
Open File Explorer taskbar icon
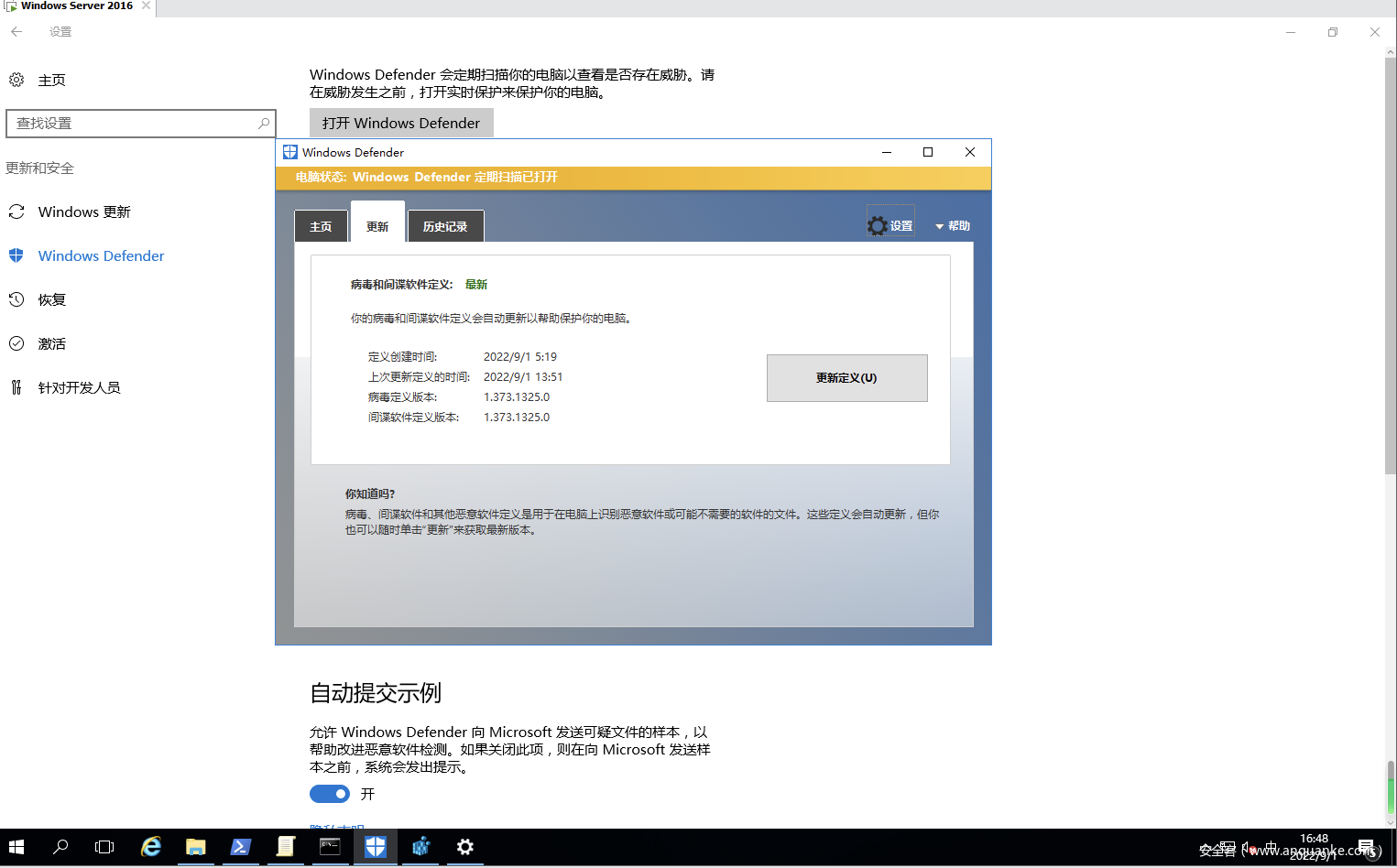(x=196, y=847)
